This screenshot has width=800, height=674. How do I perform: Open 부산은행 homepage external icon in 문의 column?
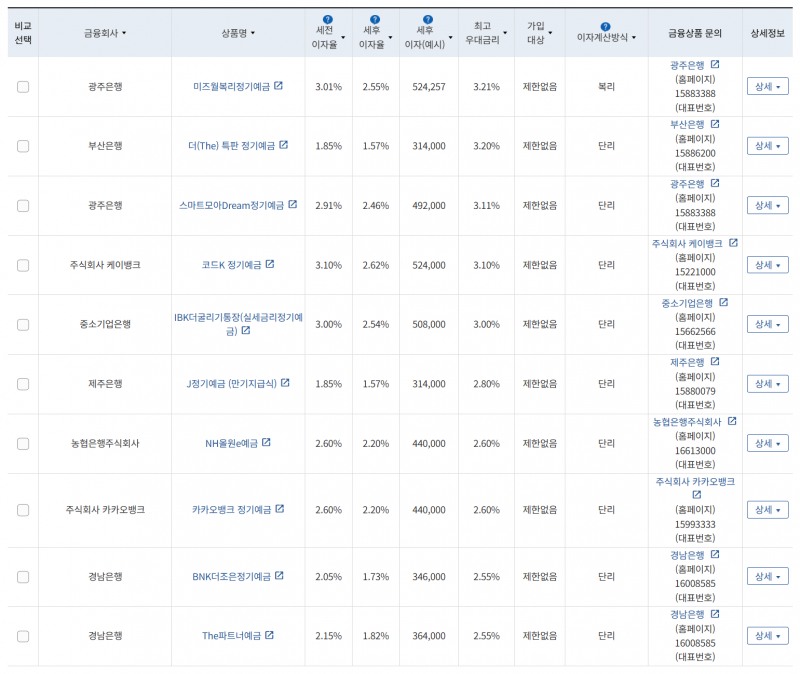point(715,124)
